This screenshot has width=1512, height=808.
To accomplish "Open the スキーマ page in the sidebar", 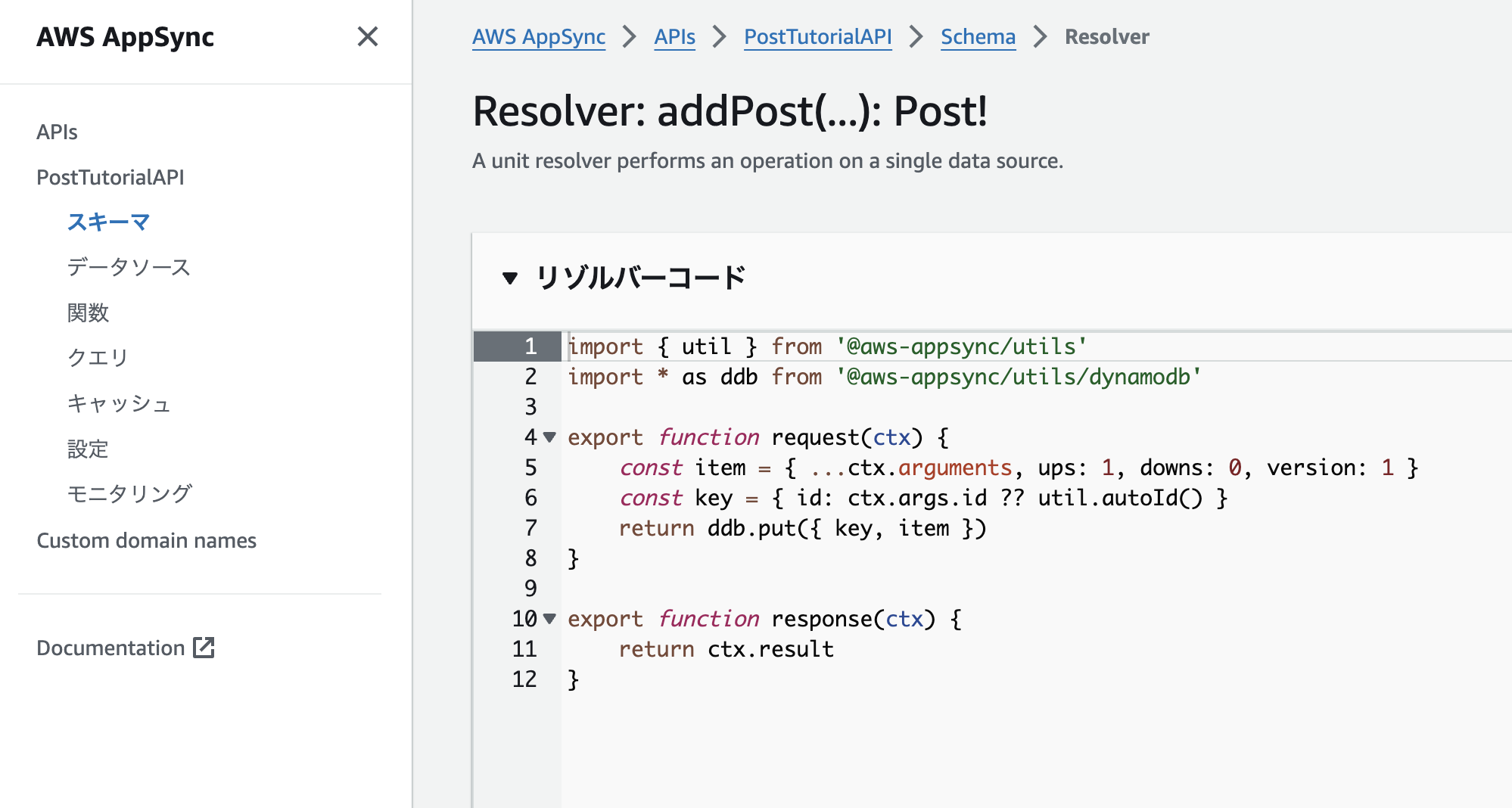I will tap(108, 222).
